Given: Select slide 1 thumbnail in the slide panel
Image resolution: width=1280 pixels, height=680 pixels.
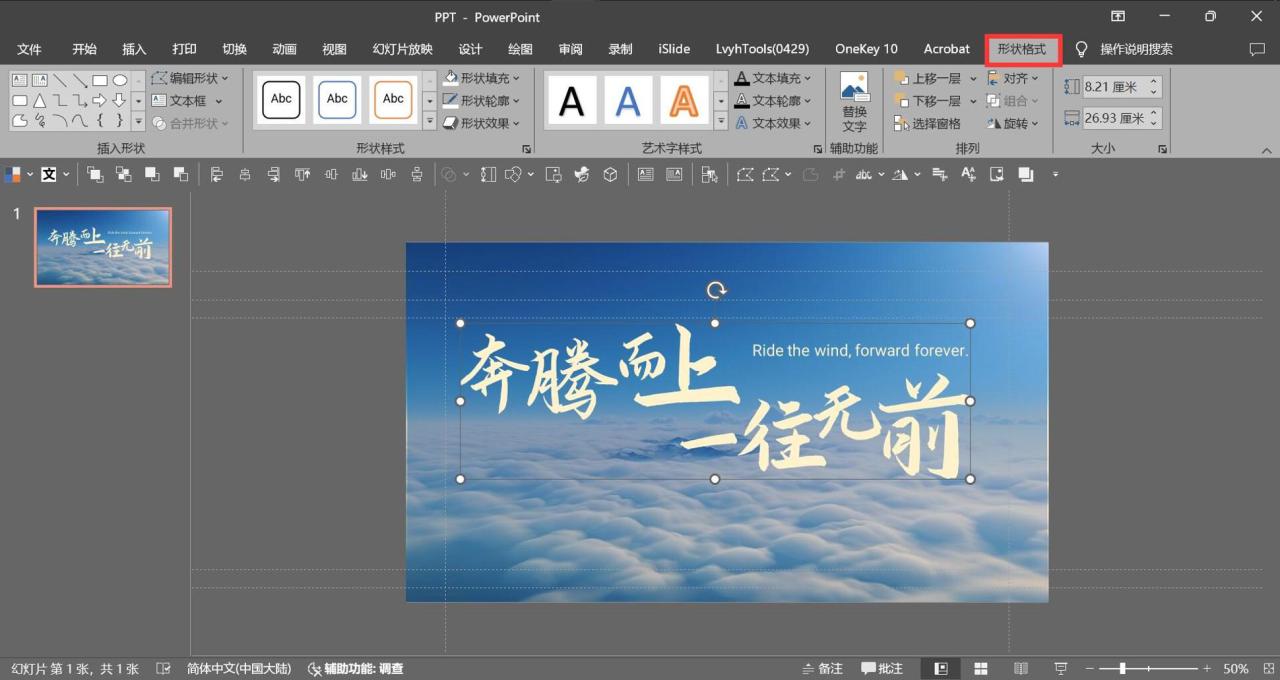Looking at the screenshot, I should click(x=102, y=246).
